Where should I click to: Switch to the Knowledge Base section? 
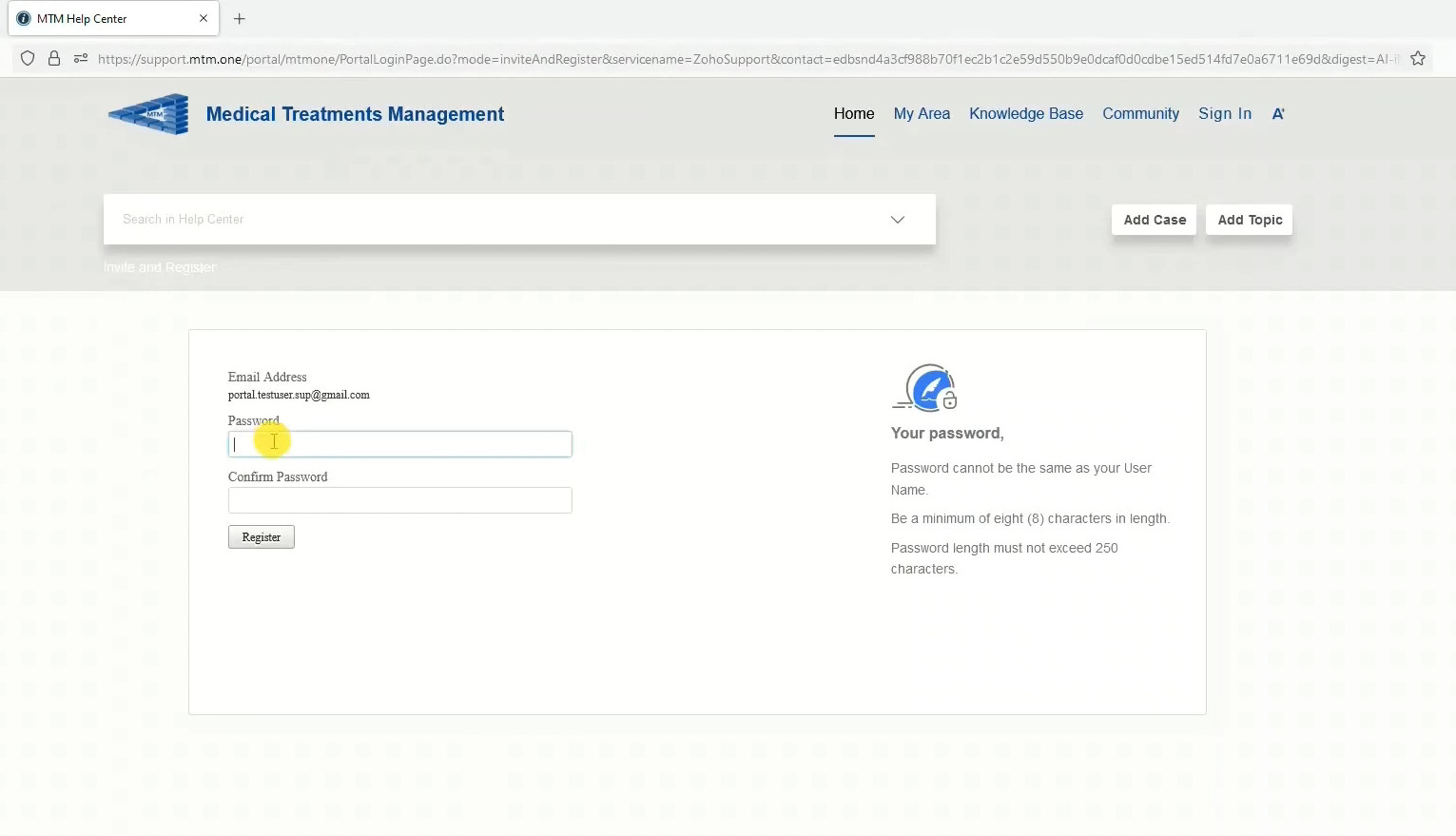tap(1026, 113)
